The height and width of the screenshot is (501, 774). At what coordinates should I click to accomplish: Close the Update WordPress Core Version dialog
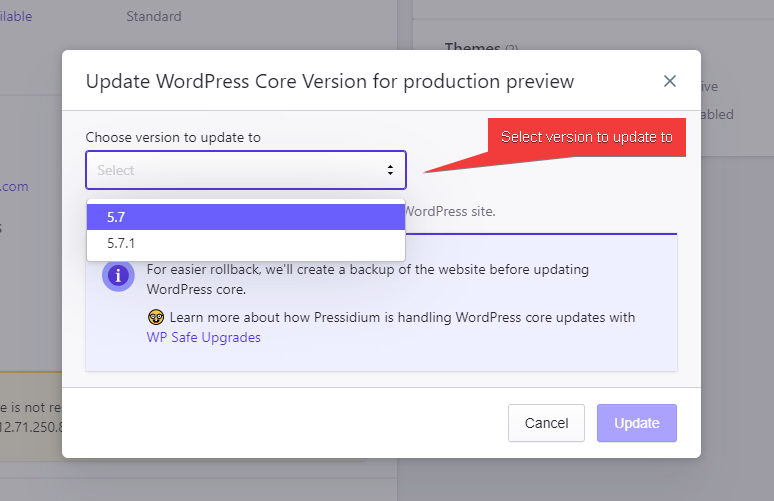coord(669,81)
